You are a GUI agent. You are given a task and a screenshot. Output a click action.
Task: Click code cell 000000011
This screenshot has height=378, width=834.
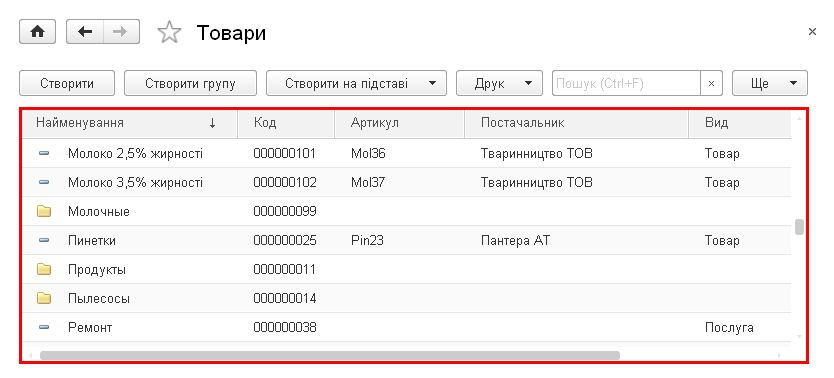285,270
